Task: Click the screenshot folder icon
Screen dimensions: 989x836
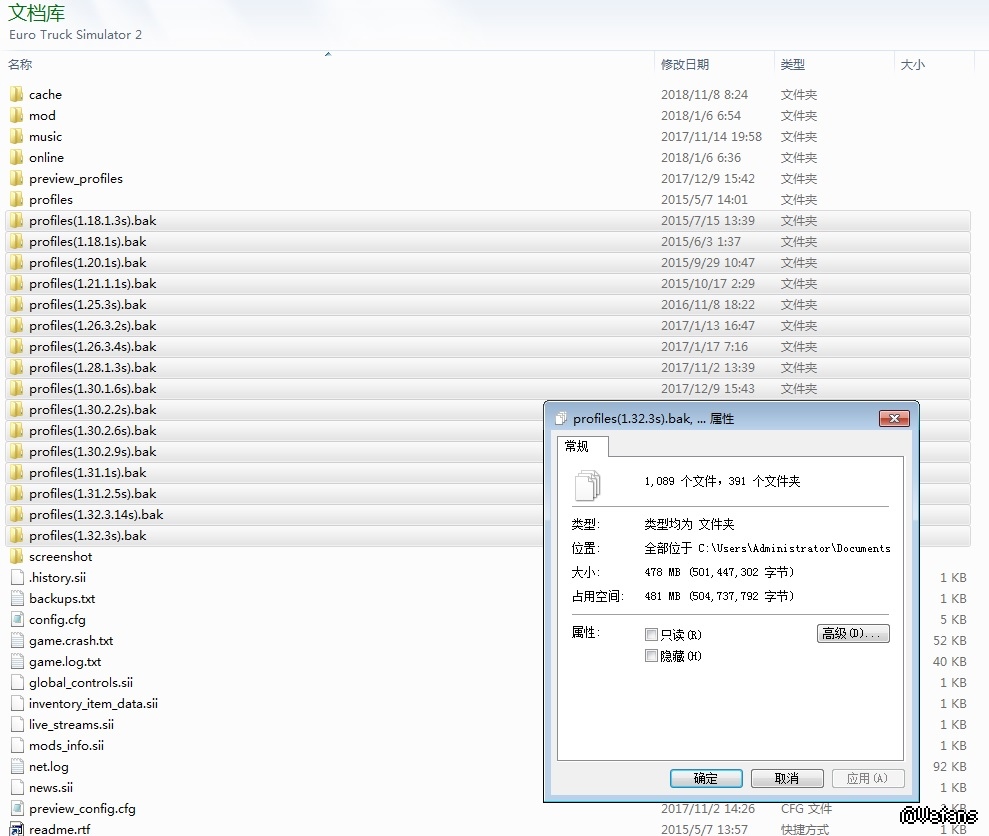Action: tap(16, 556)
